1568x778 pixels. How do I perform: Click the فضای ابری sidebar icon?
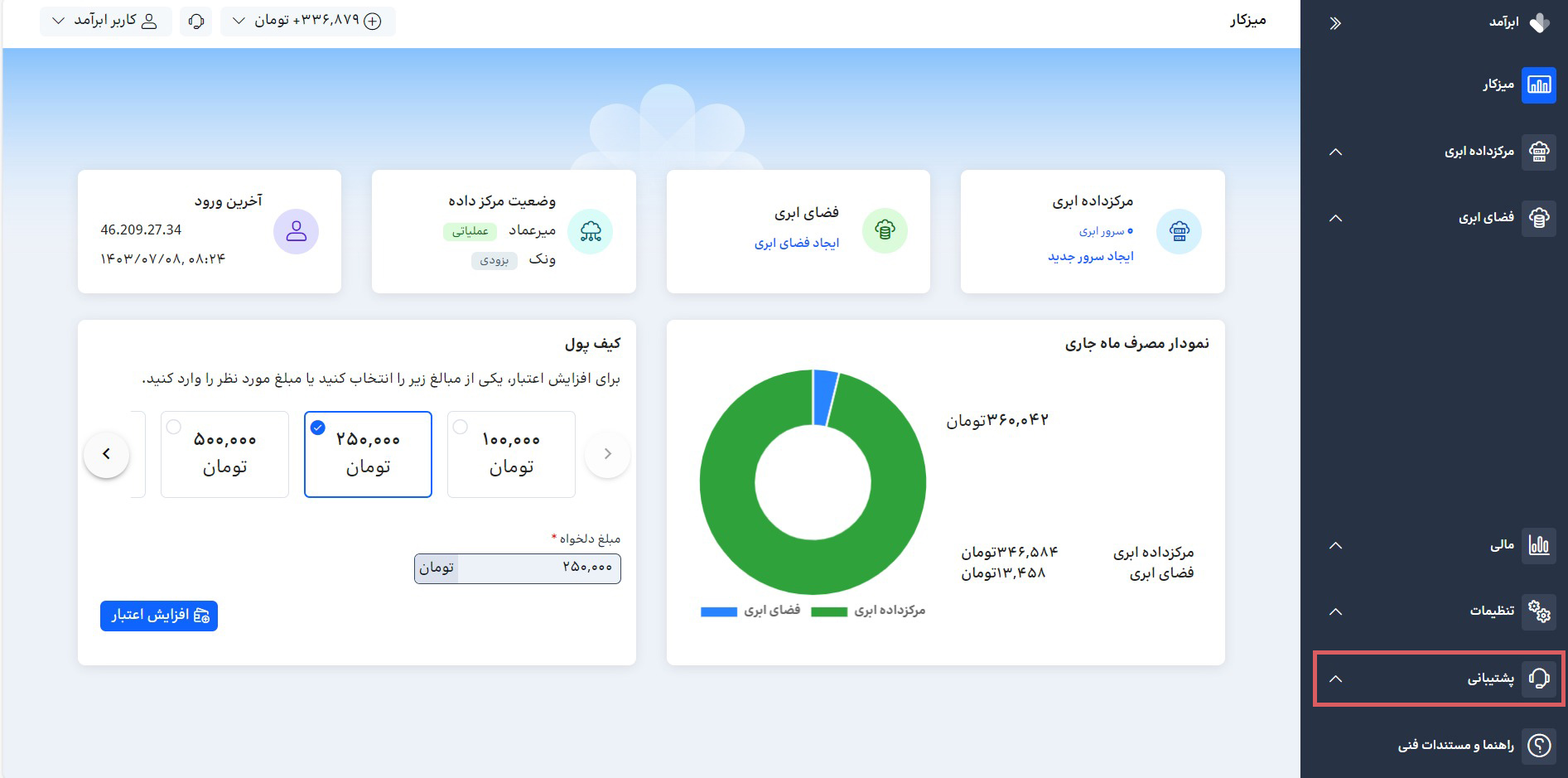pyautogui.click(x=1539, y=218)
